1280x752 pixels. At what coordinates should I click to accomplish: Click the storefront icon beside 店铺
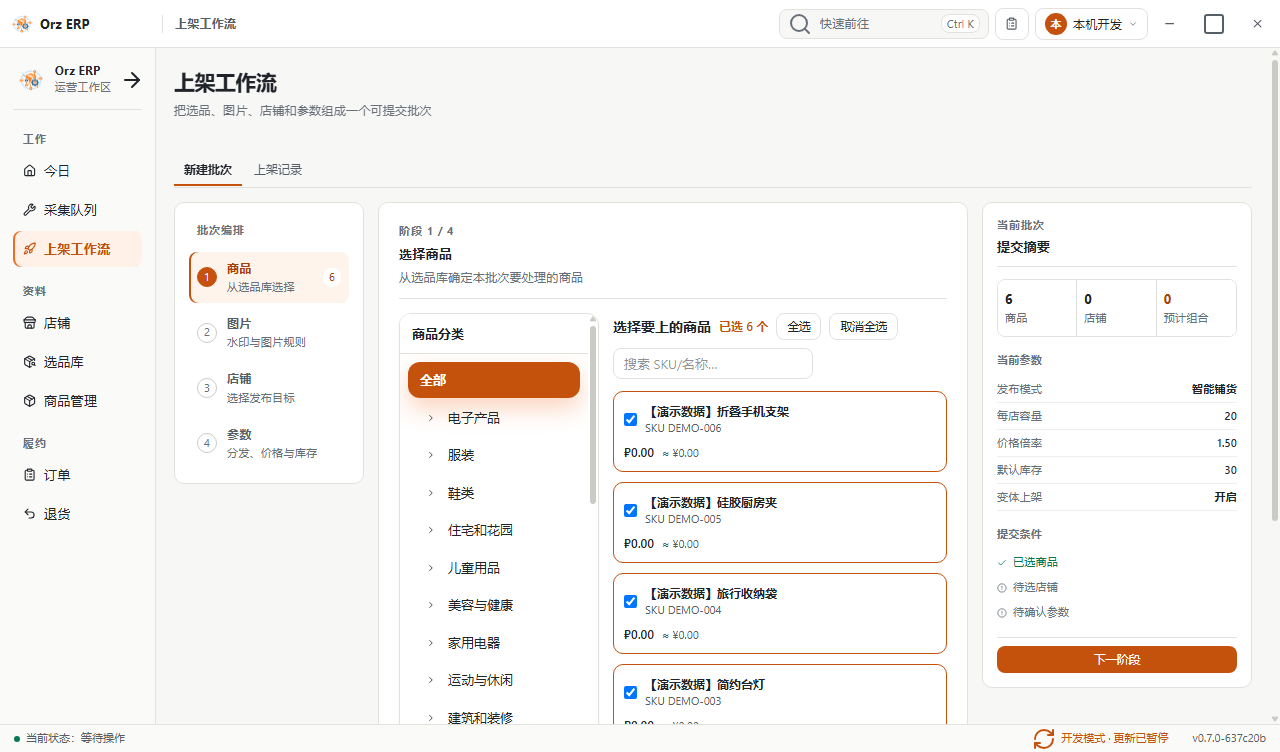tap(29, 323)
